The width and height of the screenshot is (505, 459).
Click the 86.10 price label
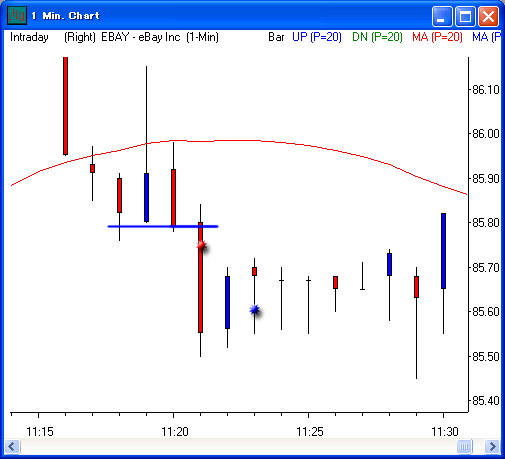[486, 90]
